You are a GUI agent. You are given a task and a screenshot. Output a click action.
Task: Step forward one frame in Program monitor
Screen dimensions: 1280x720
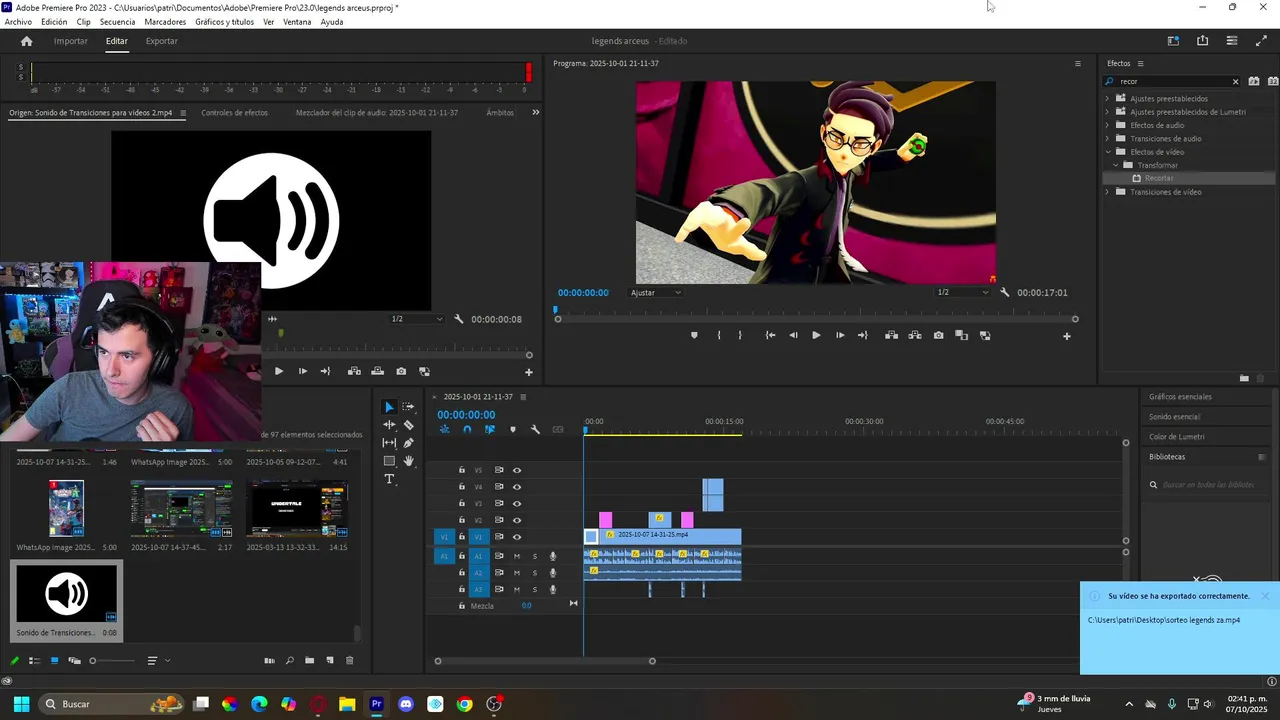click(x=839, y=336)
